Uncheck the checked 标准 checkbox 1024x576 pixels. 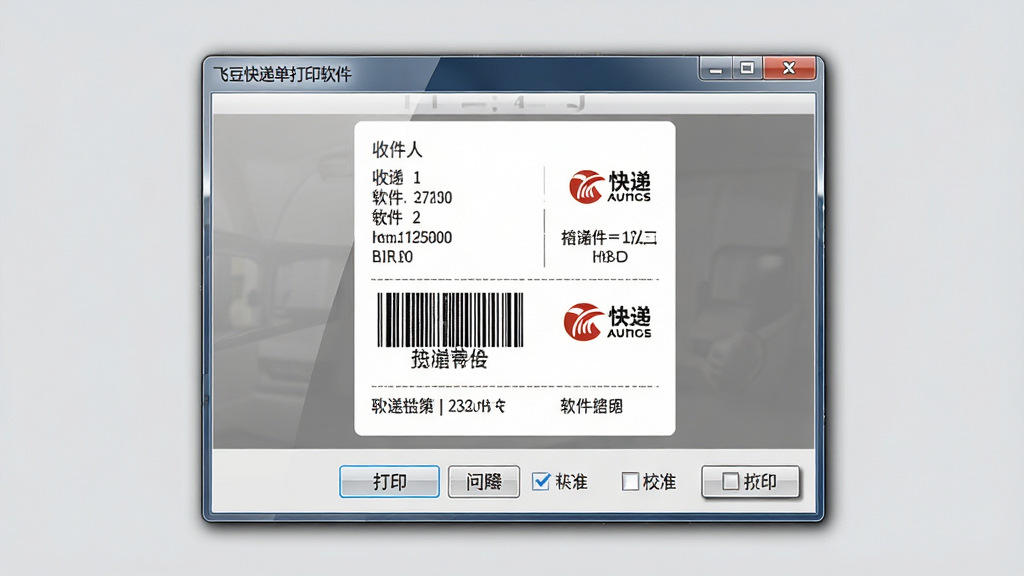pyautogui.click(x=541, y=481)
